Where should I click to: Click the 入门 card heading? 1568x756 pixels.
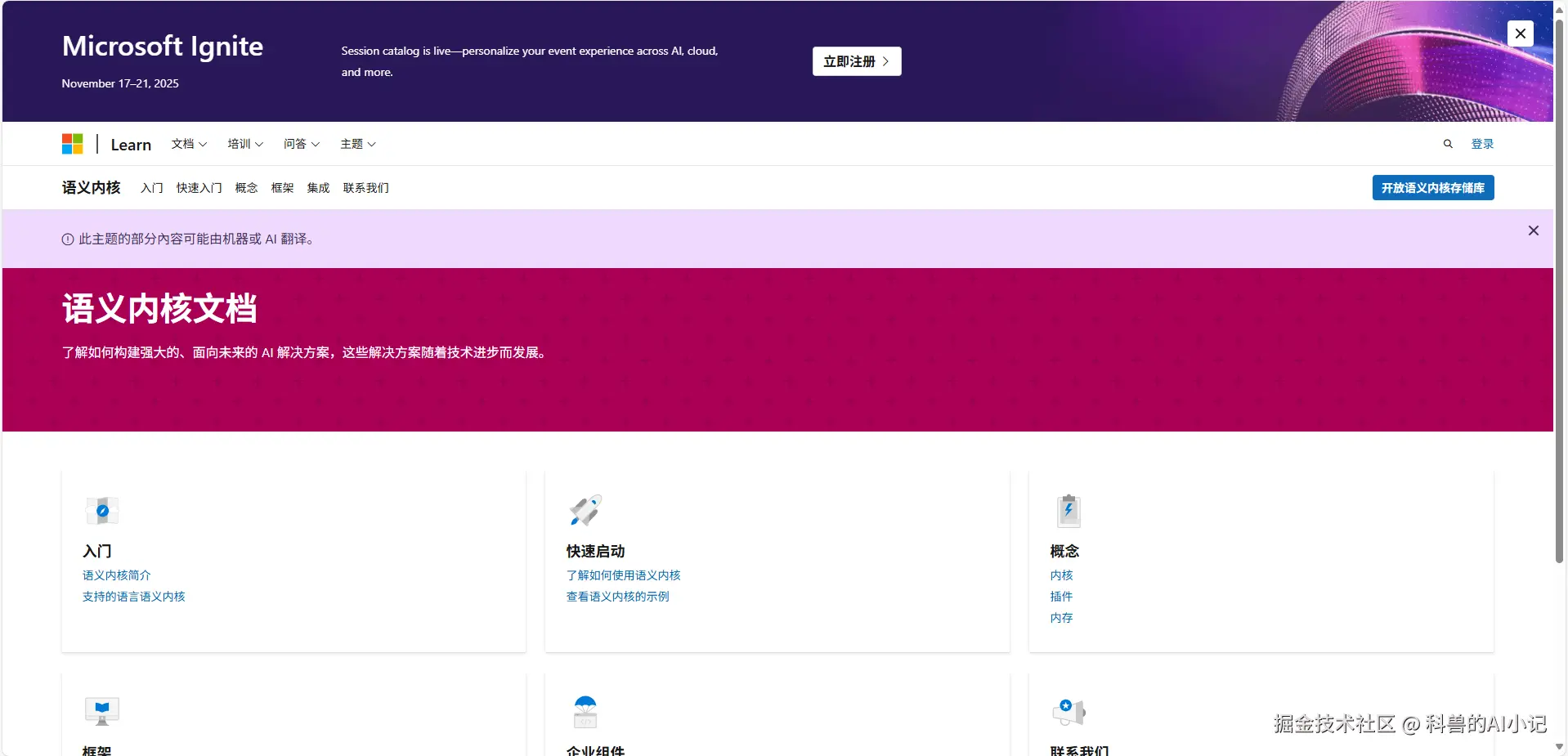tap(97, 552)
